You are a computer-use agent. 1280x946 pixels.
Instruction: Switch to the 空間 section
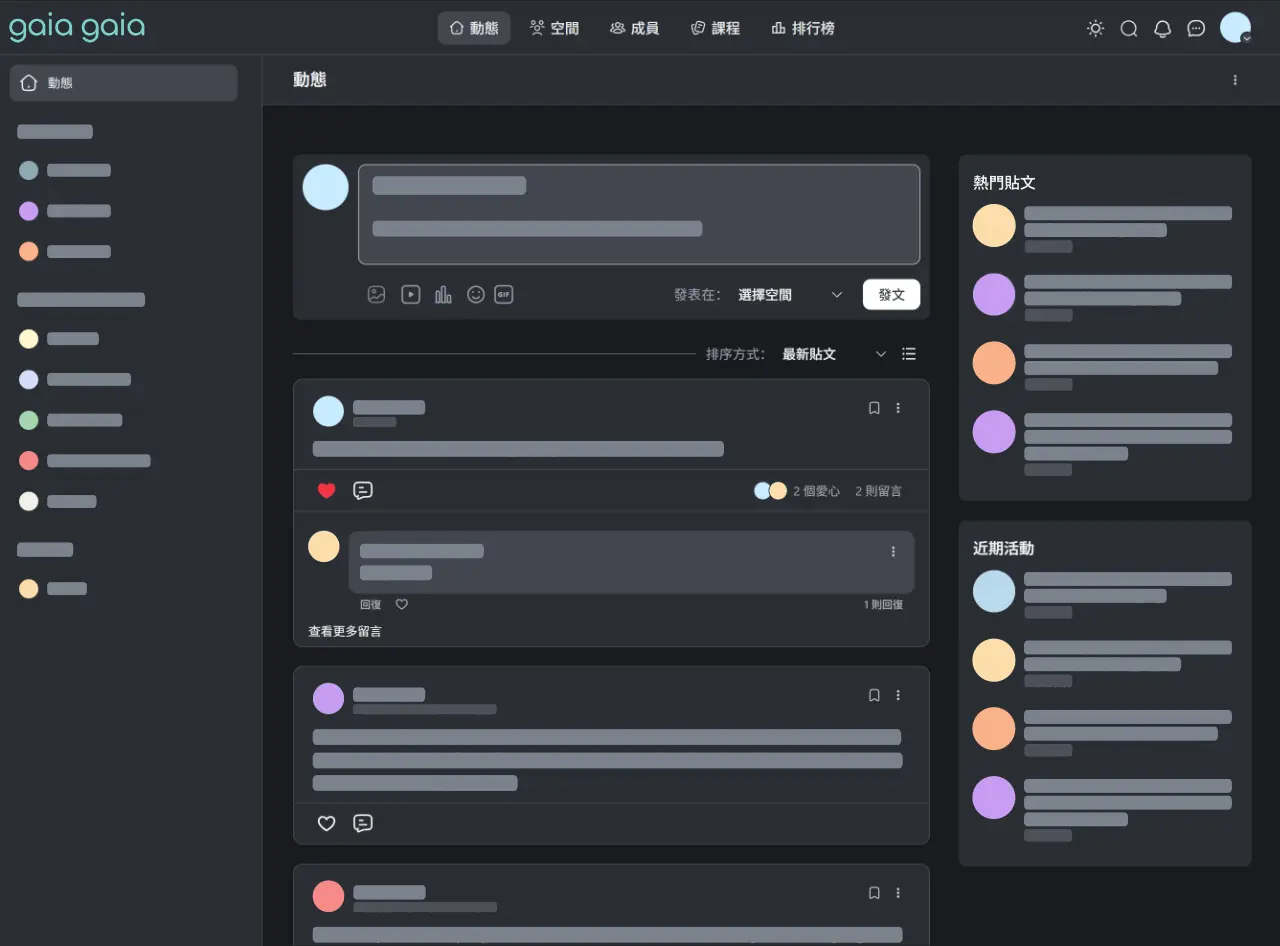[x=554, y=28]
